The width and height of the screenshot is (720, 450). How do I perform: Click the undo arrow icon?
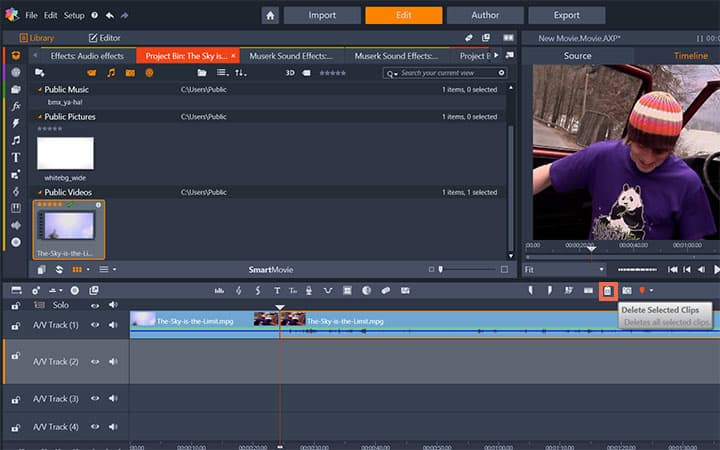coord(109,15)
